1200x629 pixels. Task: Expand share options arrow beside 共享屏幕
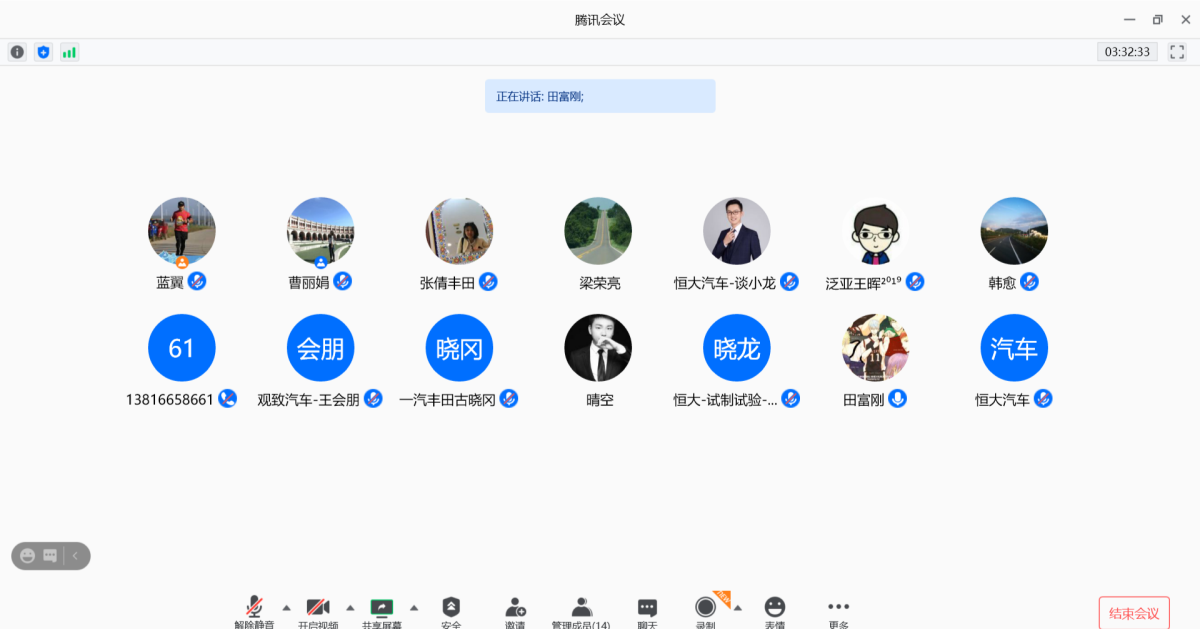tap(414, 607)
